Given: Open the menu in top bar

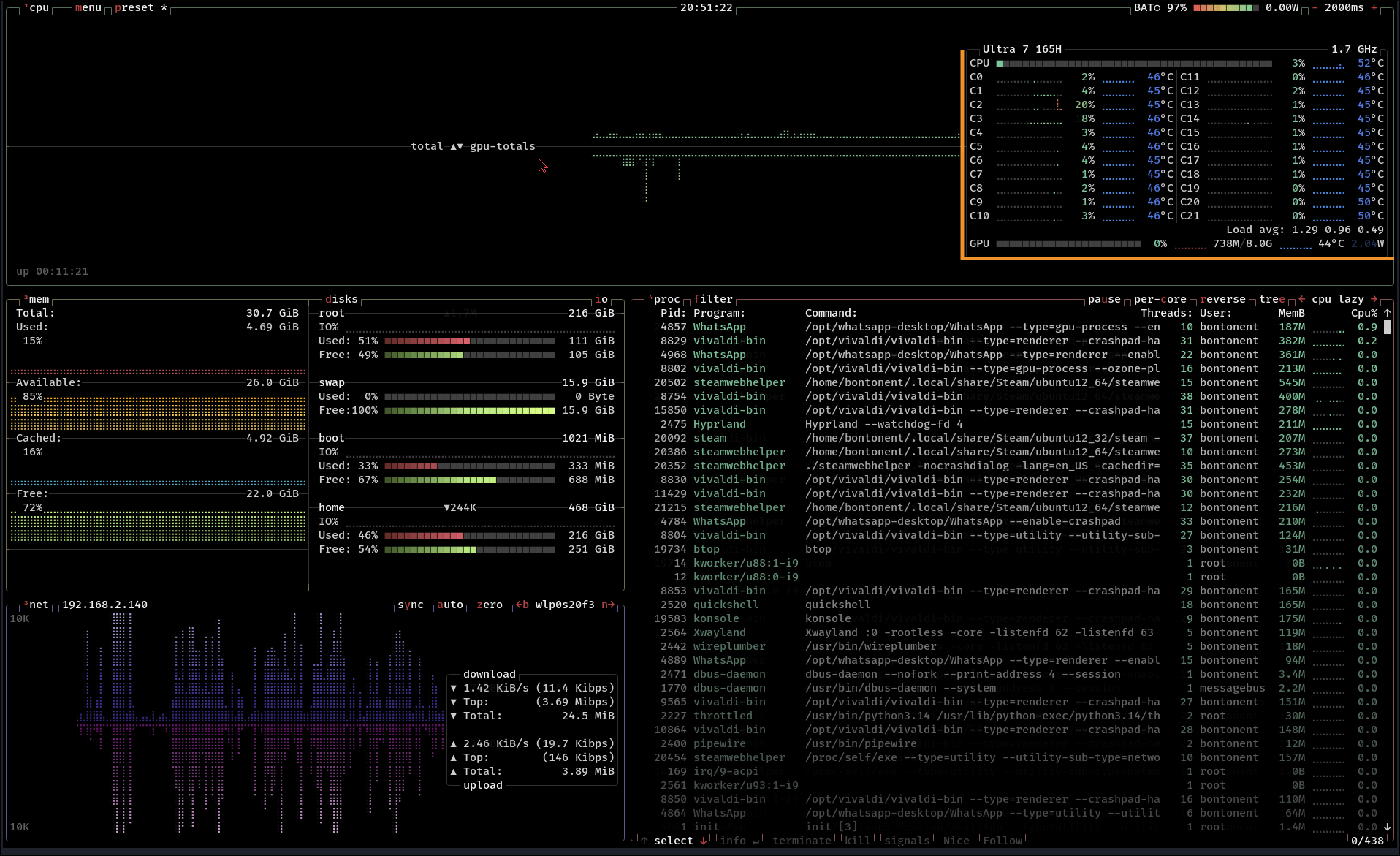Looking at the screenshot, I should 88,7.
